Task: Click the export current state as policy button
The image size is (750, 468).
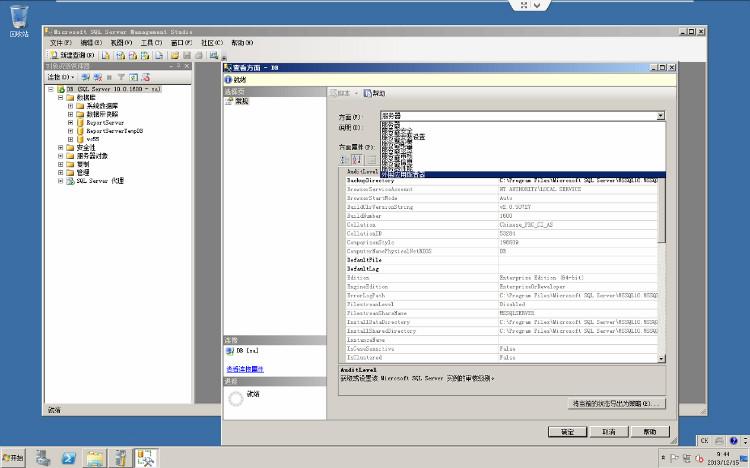Action: pos(616,403)
